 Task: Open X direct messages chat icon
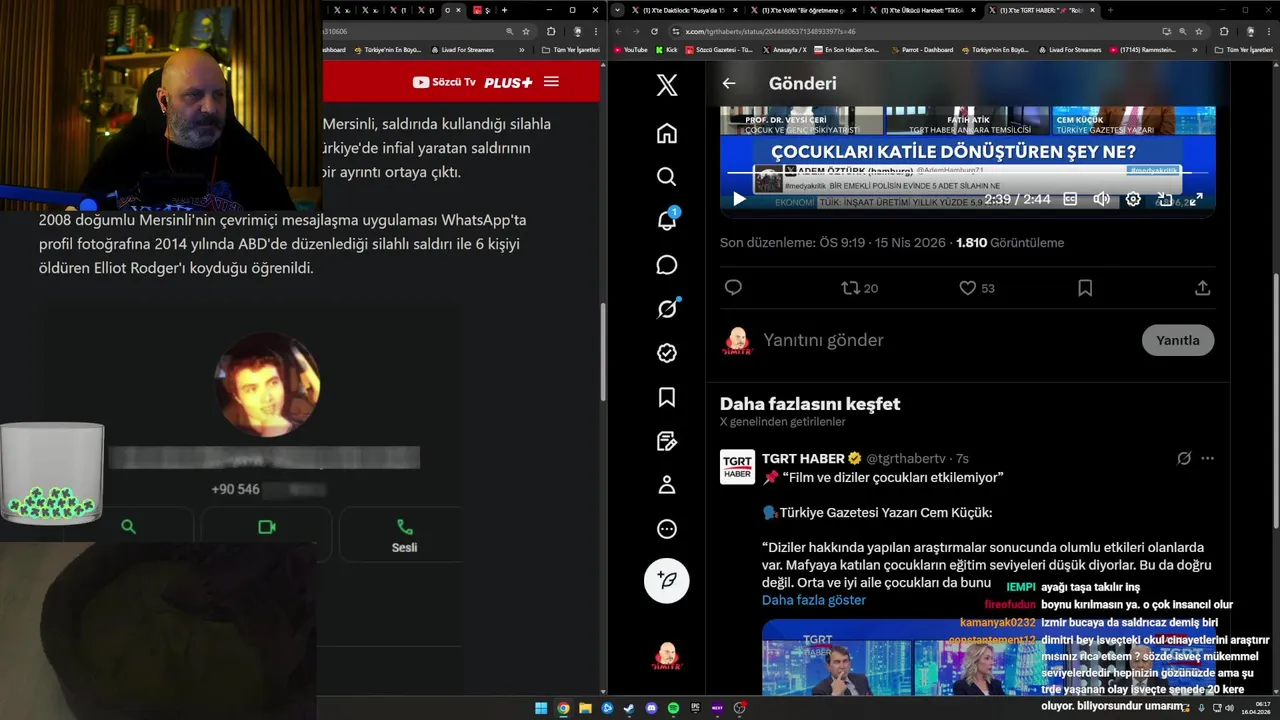click(x=667, y=265)
